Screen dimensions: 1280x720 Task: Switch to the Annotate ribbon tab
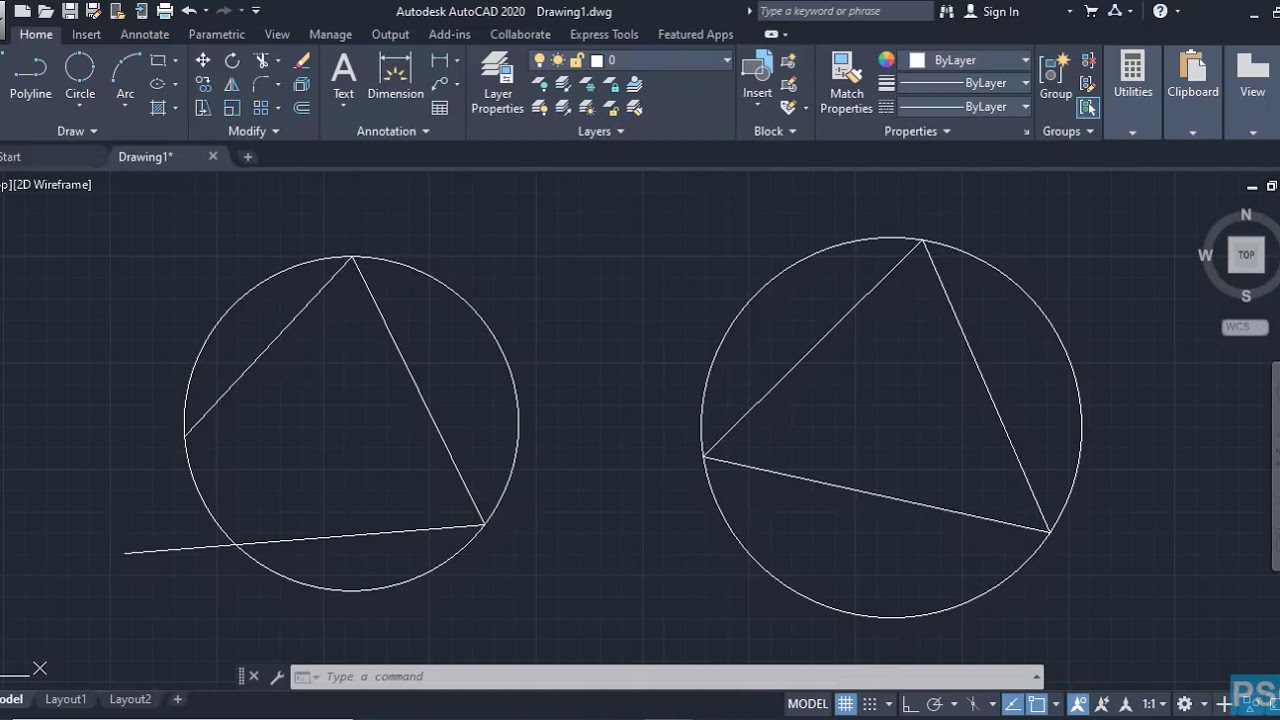click(145, 34)
